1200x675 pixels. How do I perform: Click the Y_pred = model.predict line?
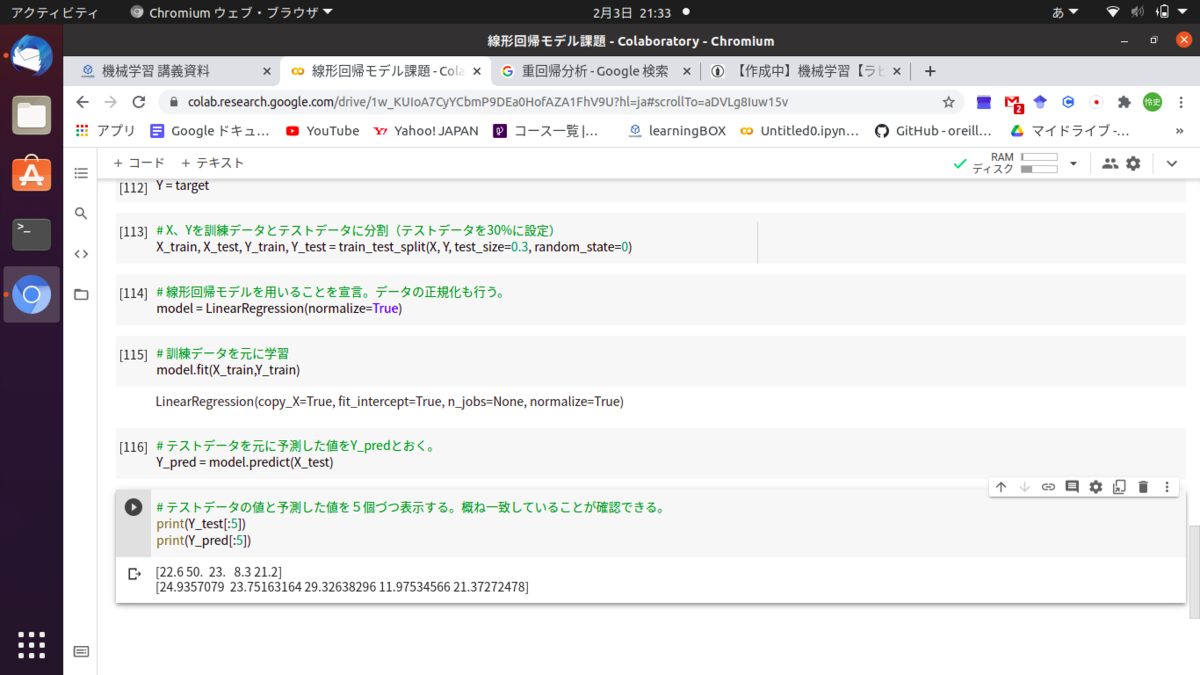pos(244,462)
